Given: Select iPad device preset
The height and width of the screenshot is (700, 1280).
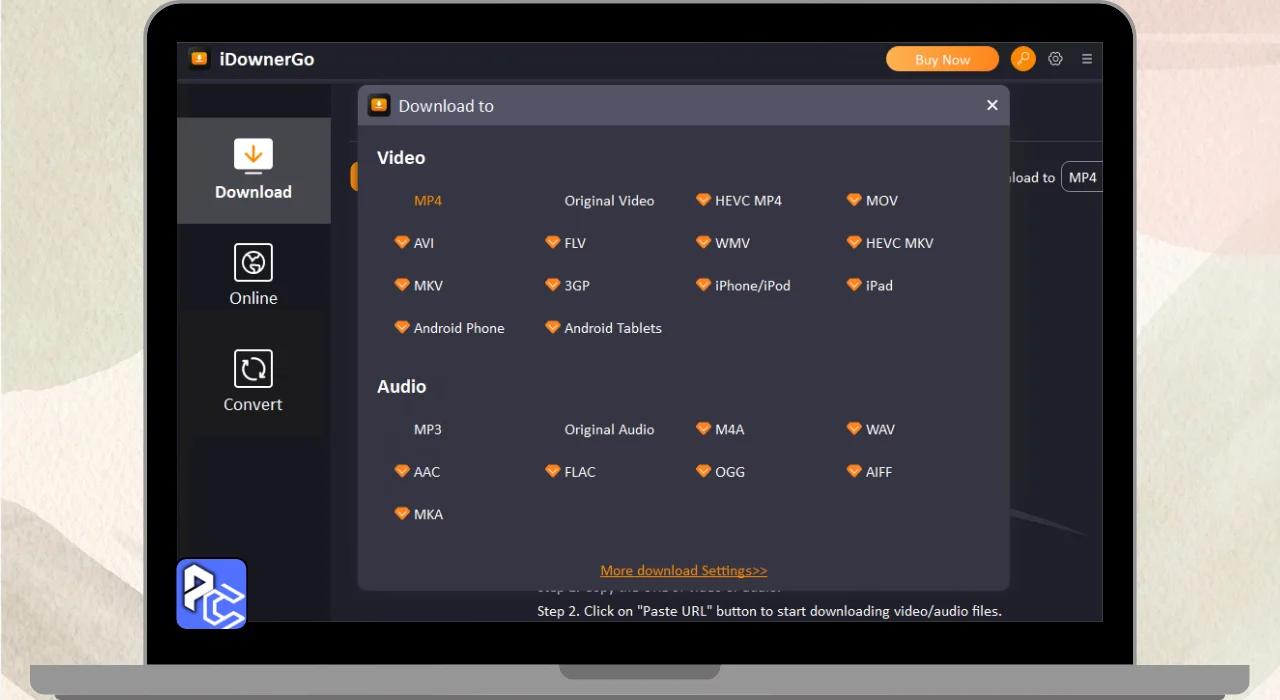Looking at the screenshot, I should pyautogui.click(x=870, y=286).
